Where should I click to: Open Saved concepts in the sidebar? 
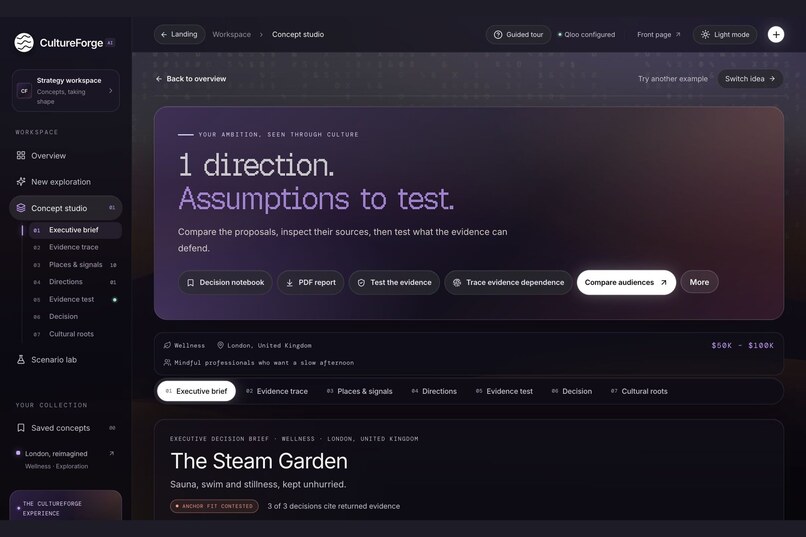pyautogui.click(x=65, y=428)
